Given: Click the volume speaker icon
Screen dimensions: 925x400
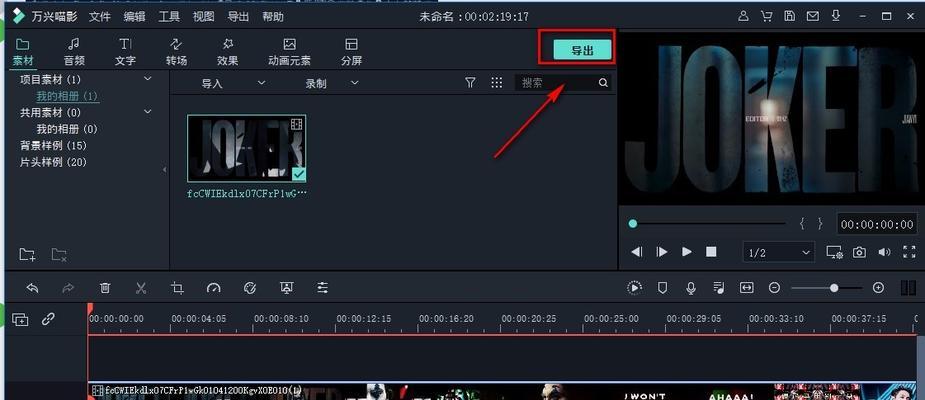Looking at the screenshot, I should 884,252.
